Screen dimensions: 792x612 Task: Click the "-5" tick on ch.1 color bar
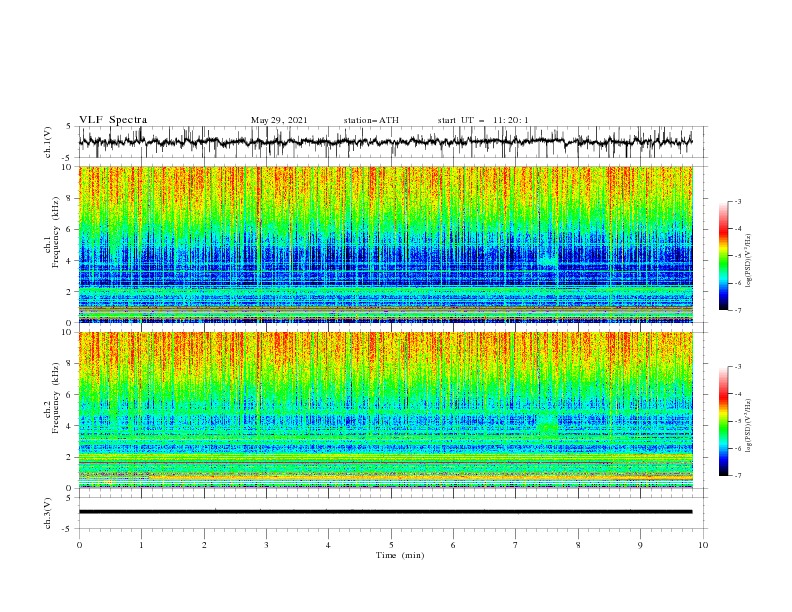pos(738,256)
